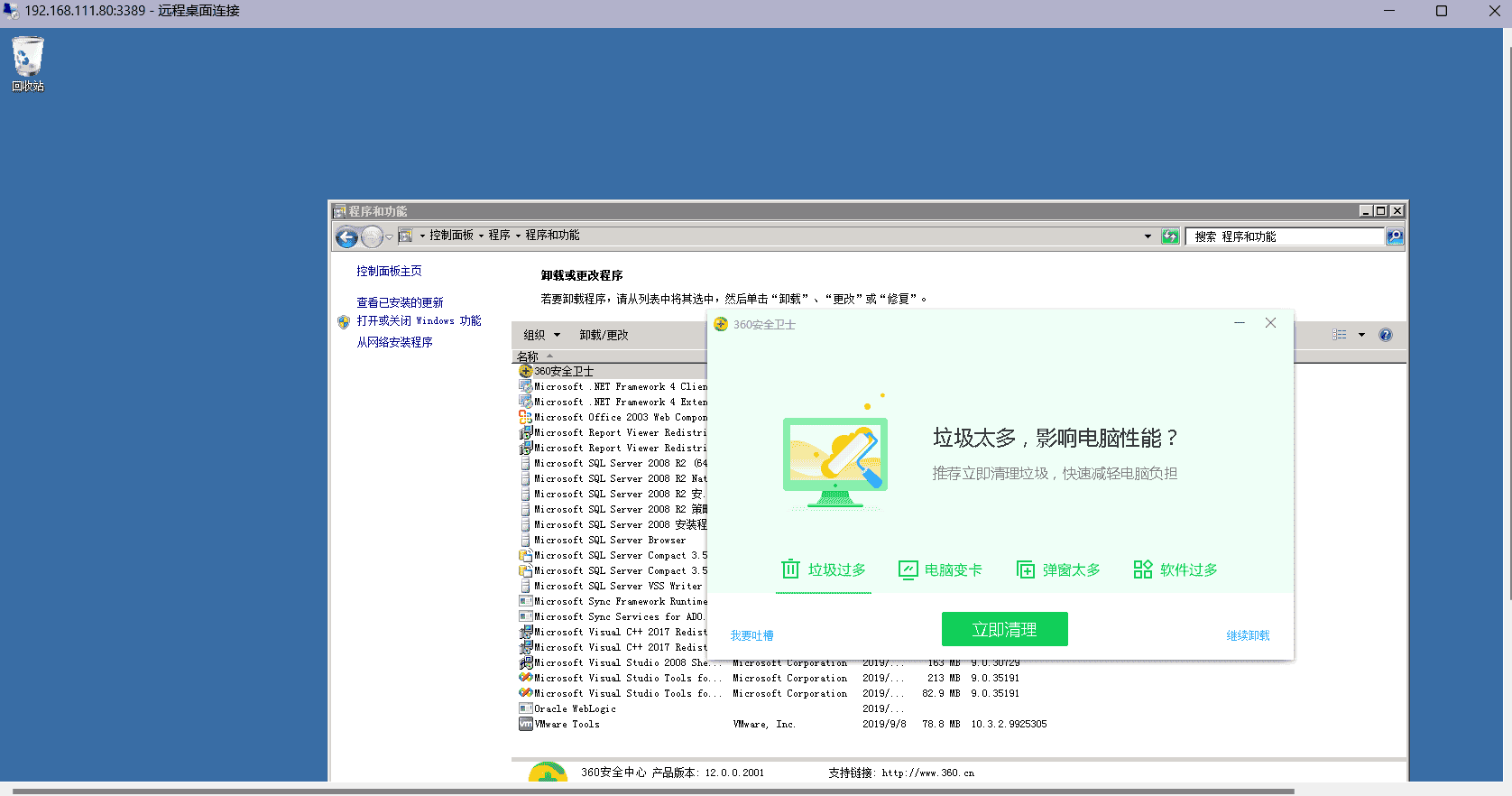Switch to the 弹窗太多 tab
Image resolution: width=1512 pixels, height=796 pixels.
[x=1058, y=569]
